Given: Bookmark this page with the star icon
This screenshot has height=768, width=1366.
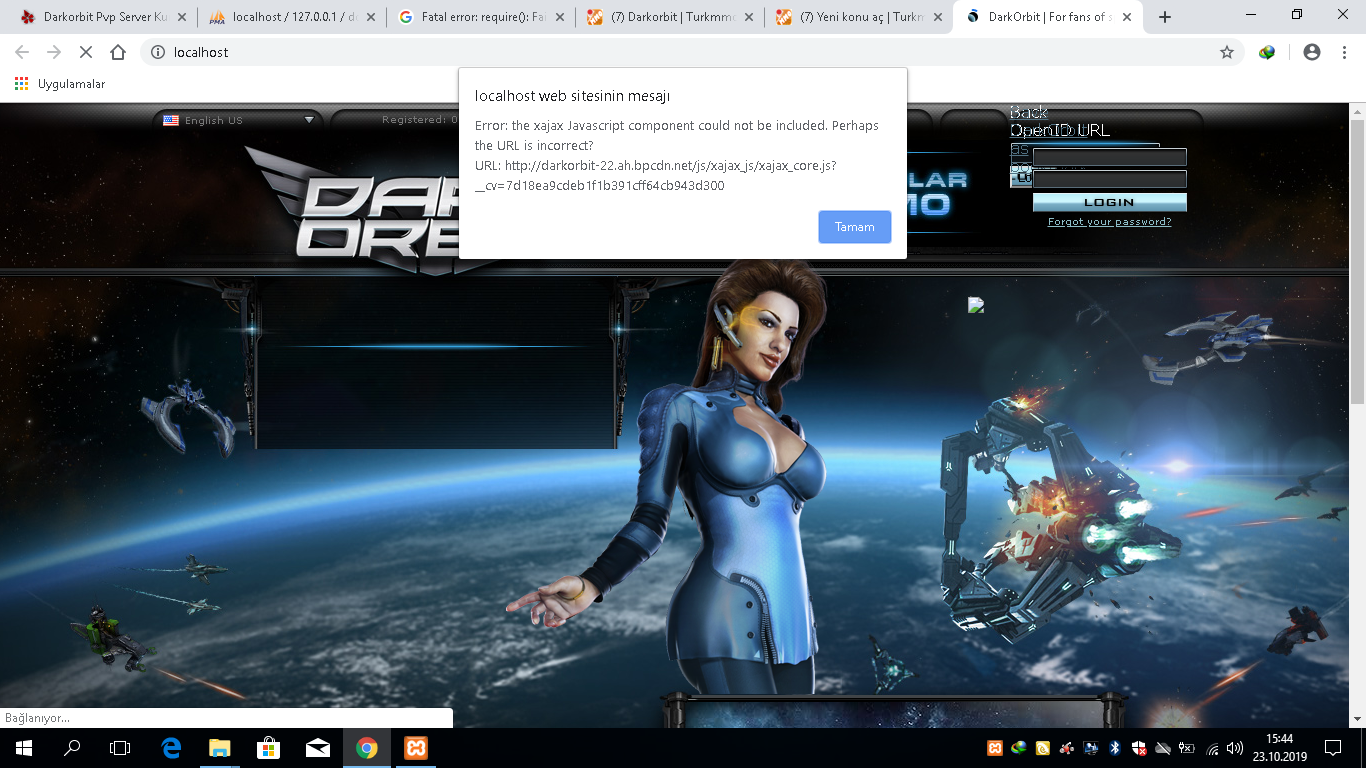Looking at the screenshot, I should [x=1227, y=52].
